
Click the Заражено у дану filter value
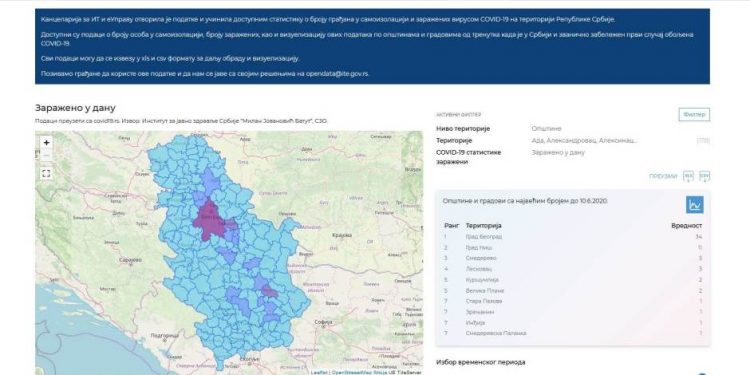click(x=558, y=153)
